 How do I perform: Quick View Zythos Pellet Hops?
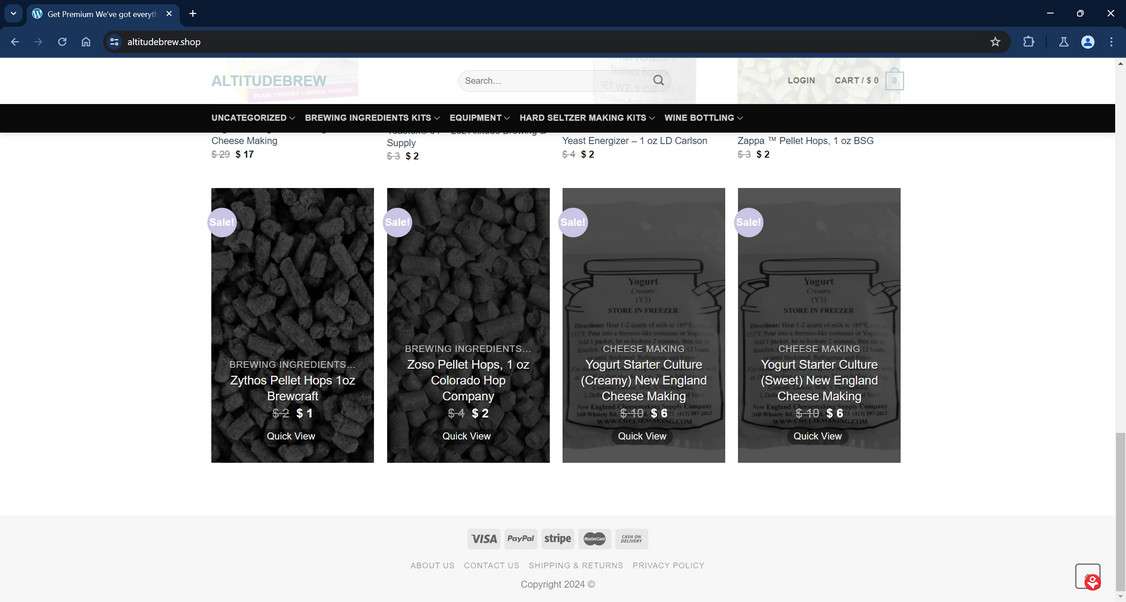click(x=291, y=436)
